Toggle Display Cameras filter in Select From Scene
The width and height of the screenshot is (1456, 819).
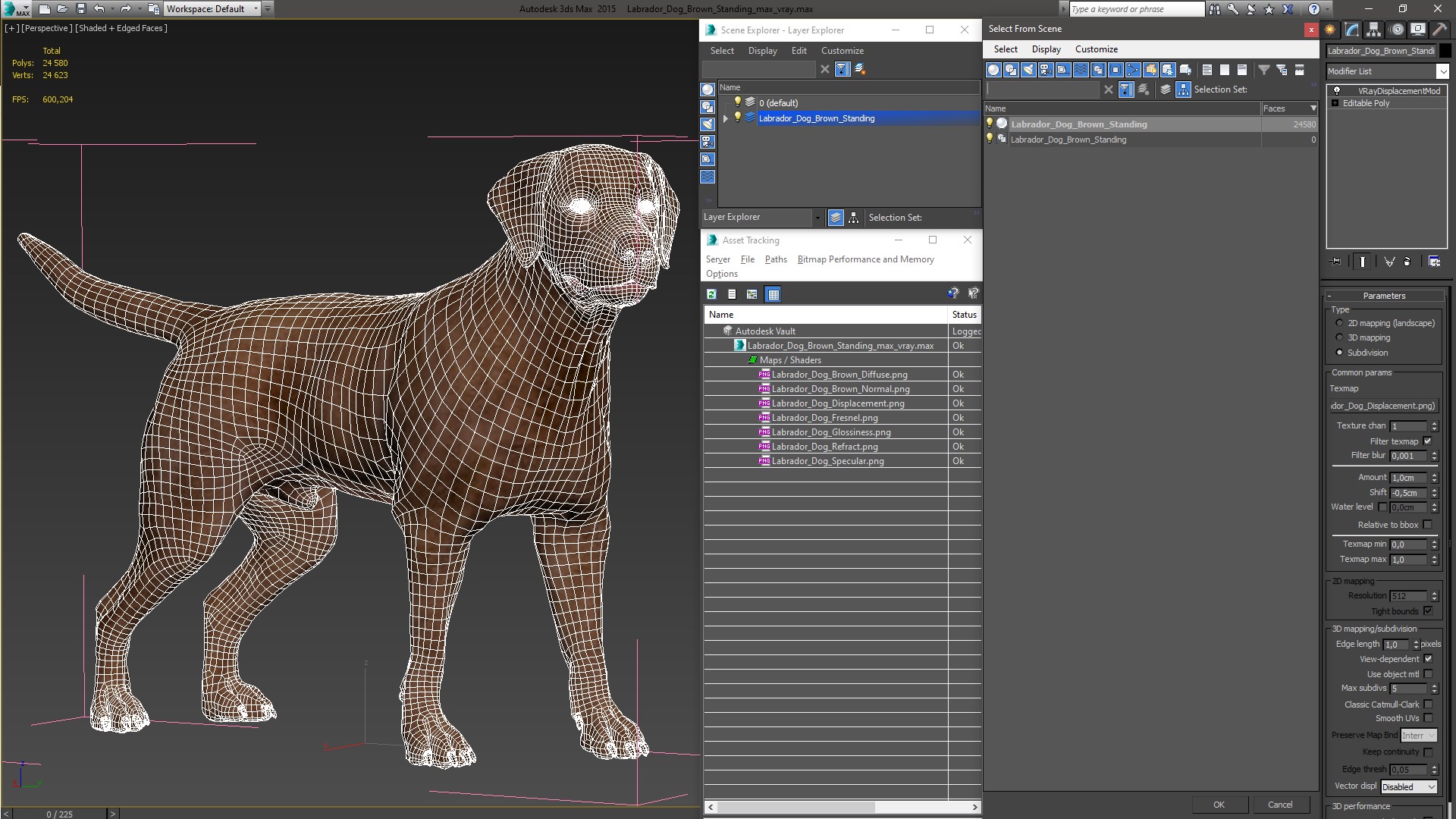tap(1046, 70)
